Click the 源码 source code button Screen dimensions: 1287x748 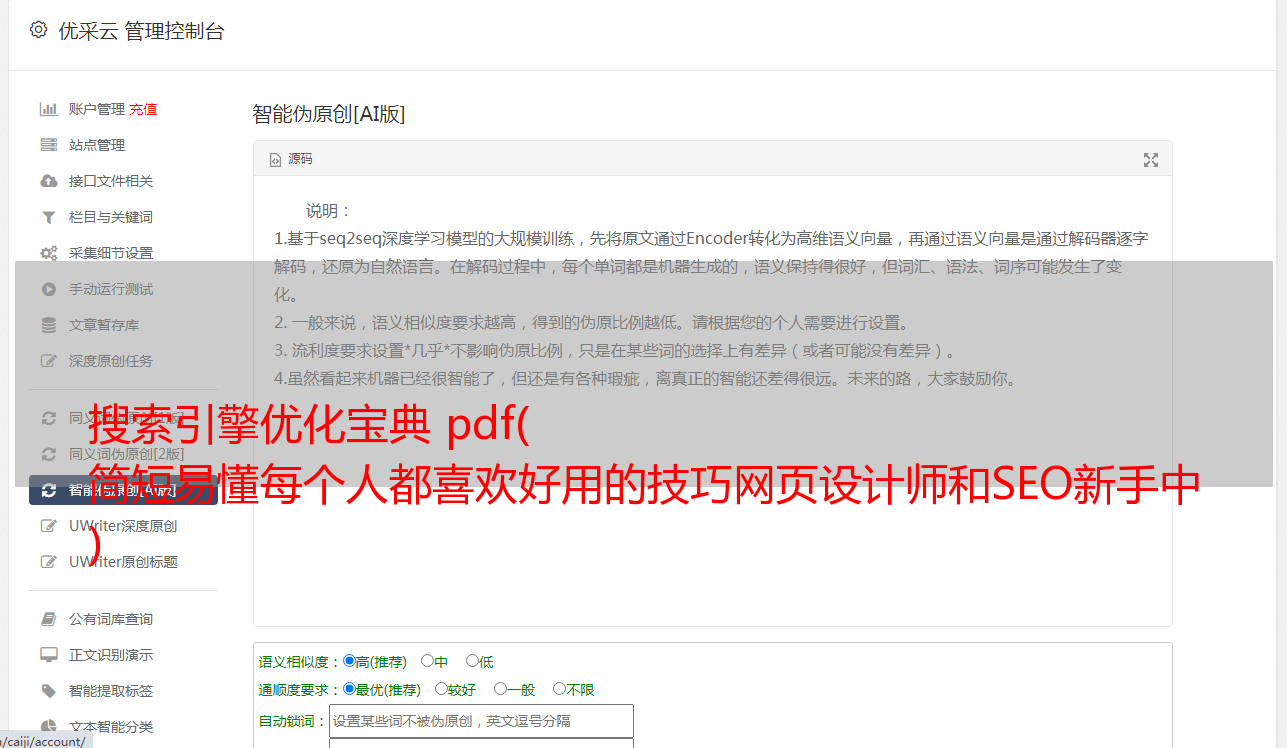(x=291, y=159)
